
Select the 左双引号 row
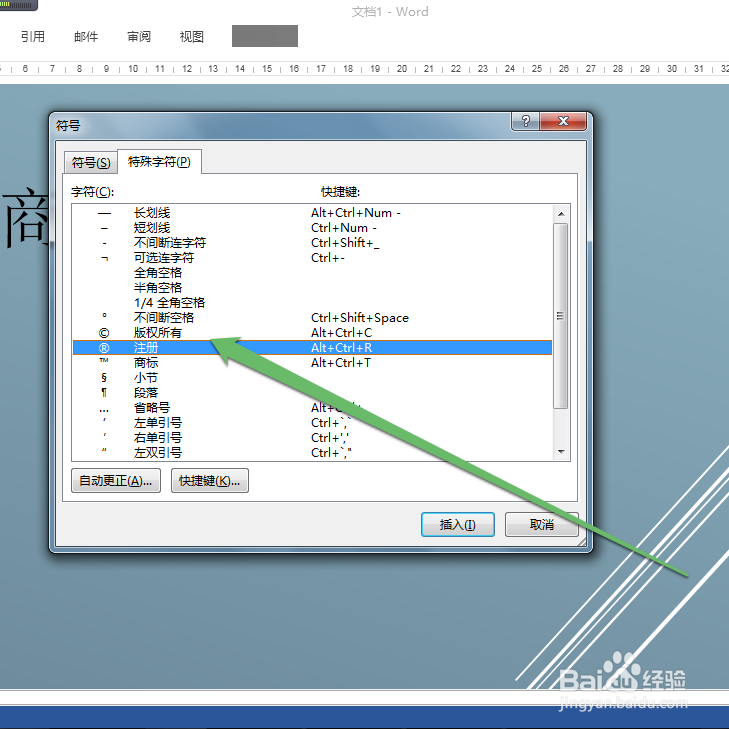click(x=312, y=452)
